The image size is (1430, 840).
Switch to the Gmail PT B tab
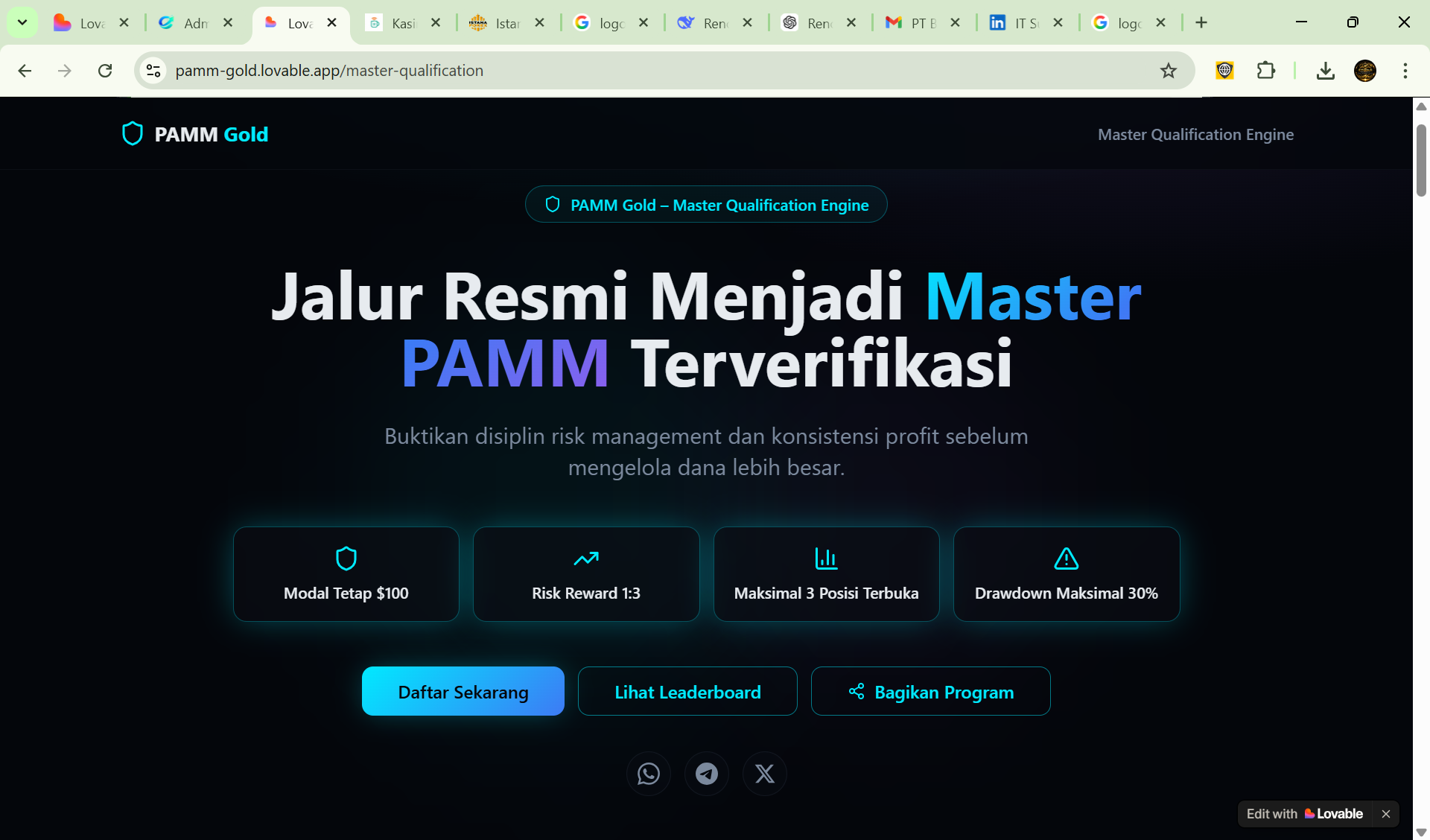pos(912,23)
